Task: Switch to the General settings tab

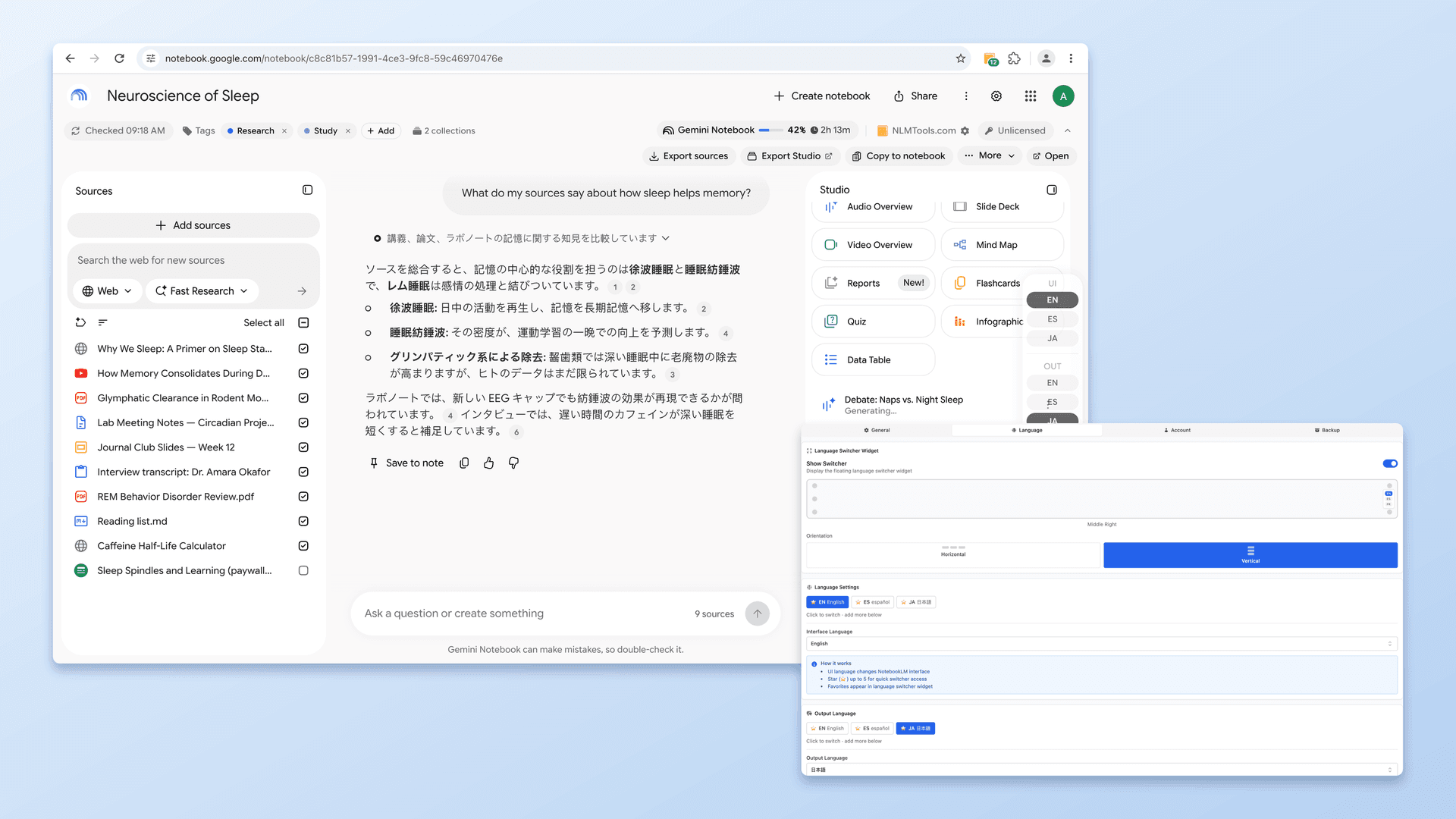Action: point(877,430)
